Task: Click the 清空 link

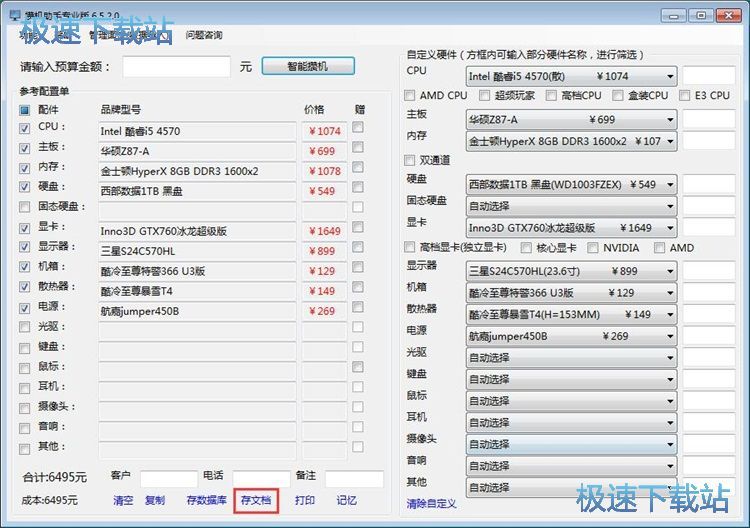Action: click(123, 500)
